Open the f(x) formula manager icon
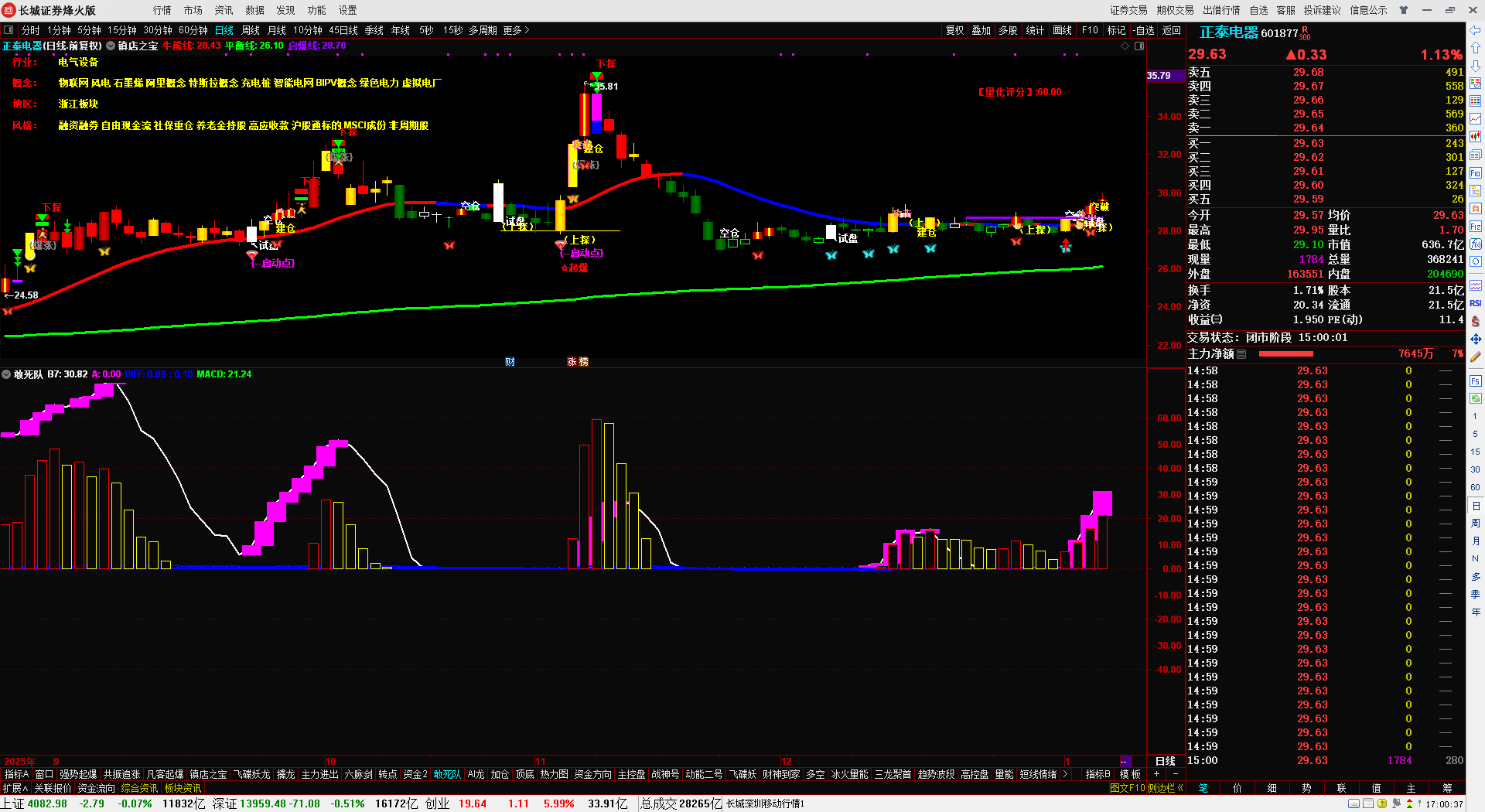1485x812 pixels. (x=1476, y=244)
